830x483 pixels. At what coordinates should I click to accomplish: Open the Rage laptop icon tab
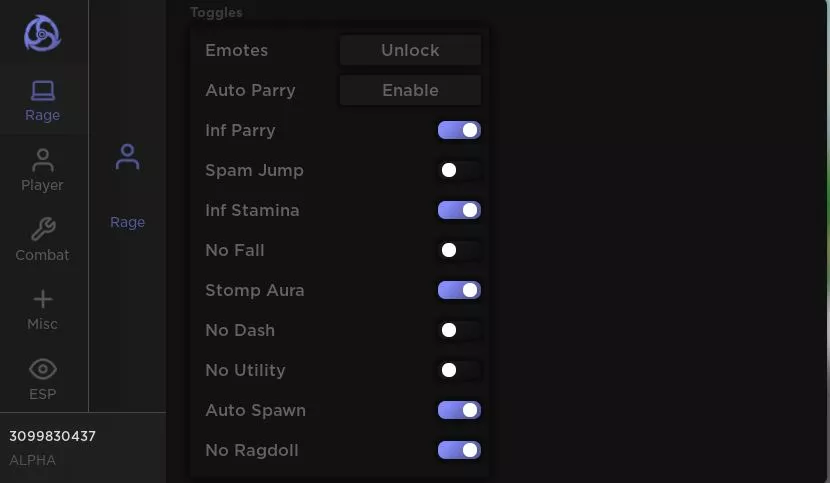pyautogui.click(x=42, y=91)
